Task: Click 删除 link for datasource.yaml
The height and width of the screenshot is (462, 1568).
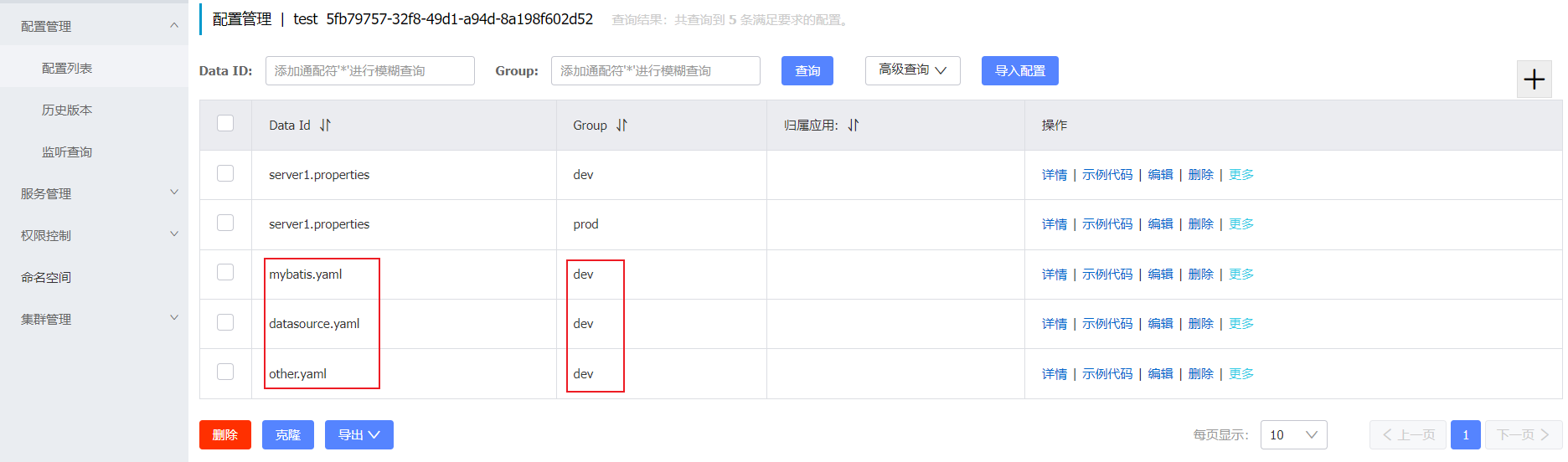Action: pos(1201,324)
